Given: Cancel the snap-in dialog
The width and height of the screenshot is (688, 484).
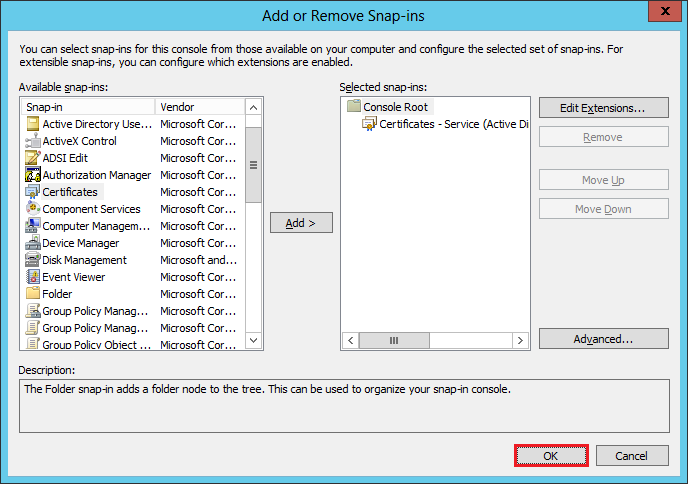Looking at the screenshot, I should click(x=632, y=455).
